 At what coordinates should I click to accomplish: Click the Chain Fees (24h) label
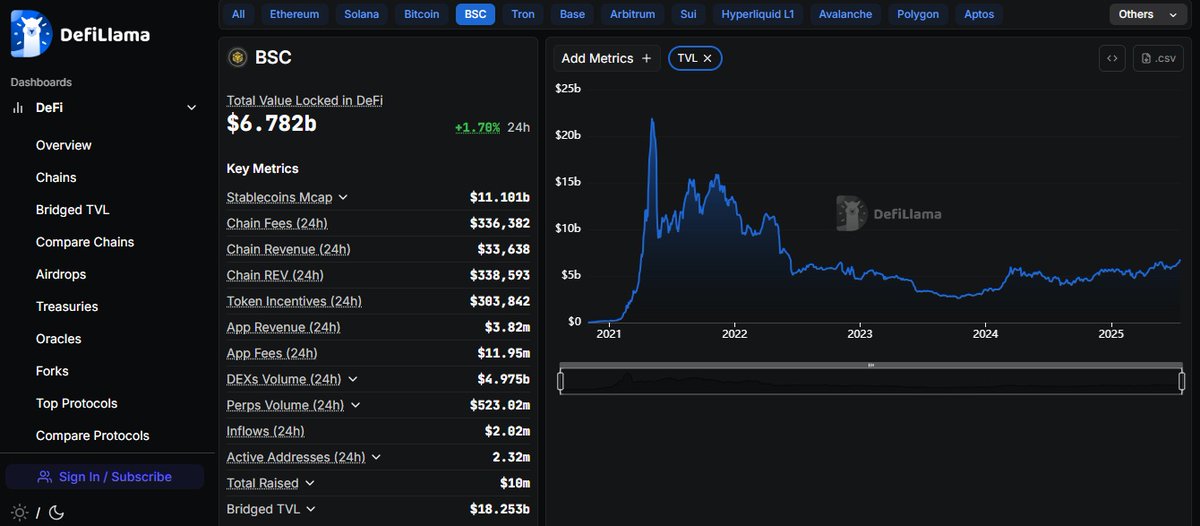(277, 223)
